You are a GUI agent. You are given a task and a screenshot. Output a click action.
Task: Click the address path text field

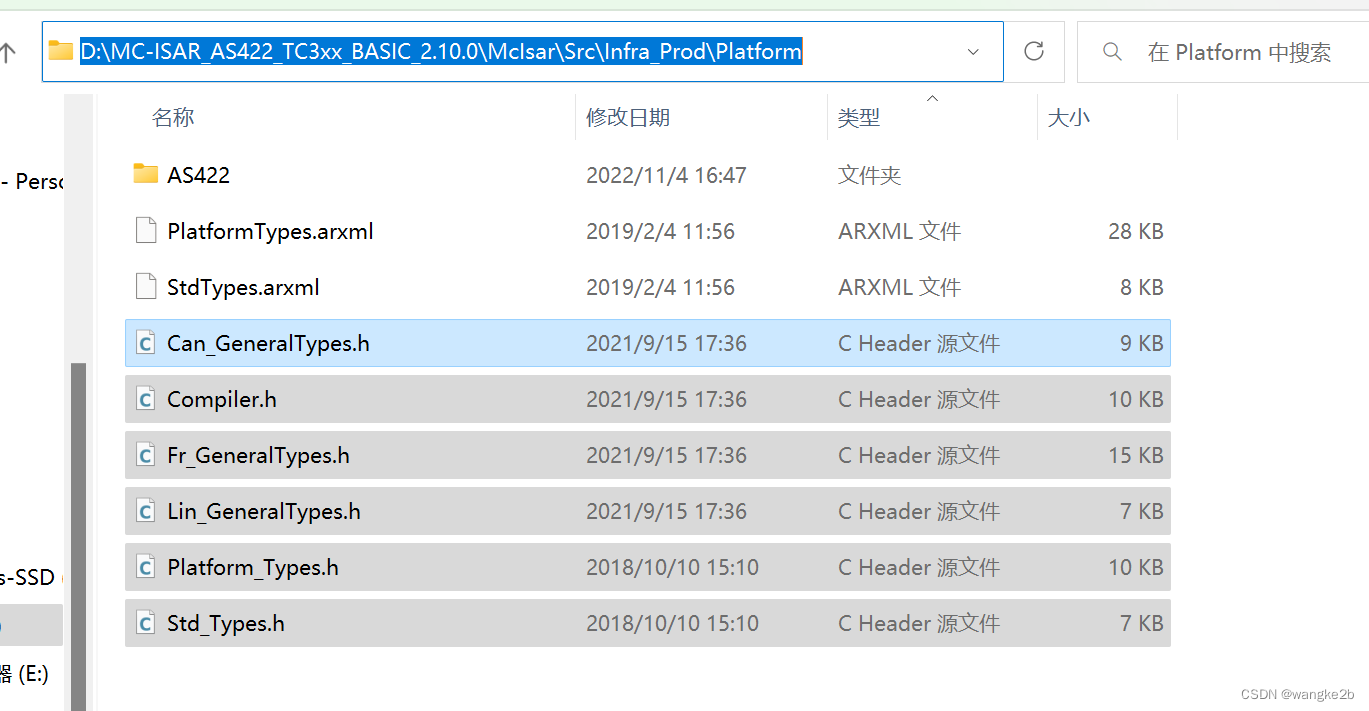(523, 52)
